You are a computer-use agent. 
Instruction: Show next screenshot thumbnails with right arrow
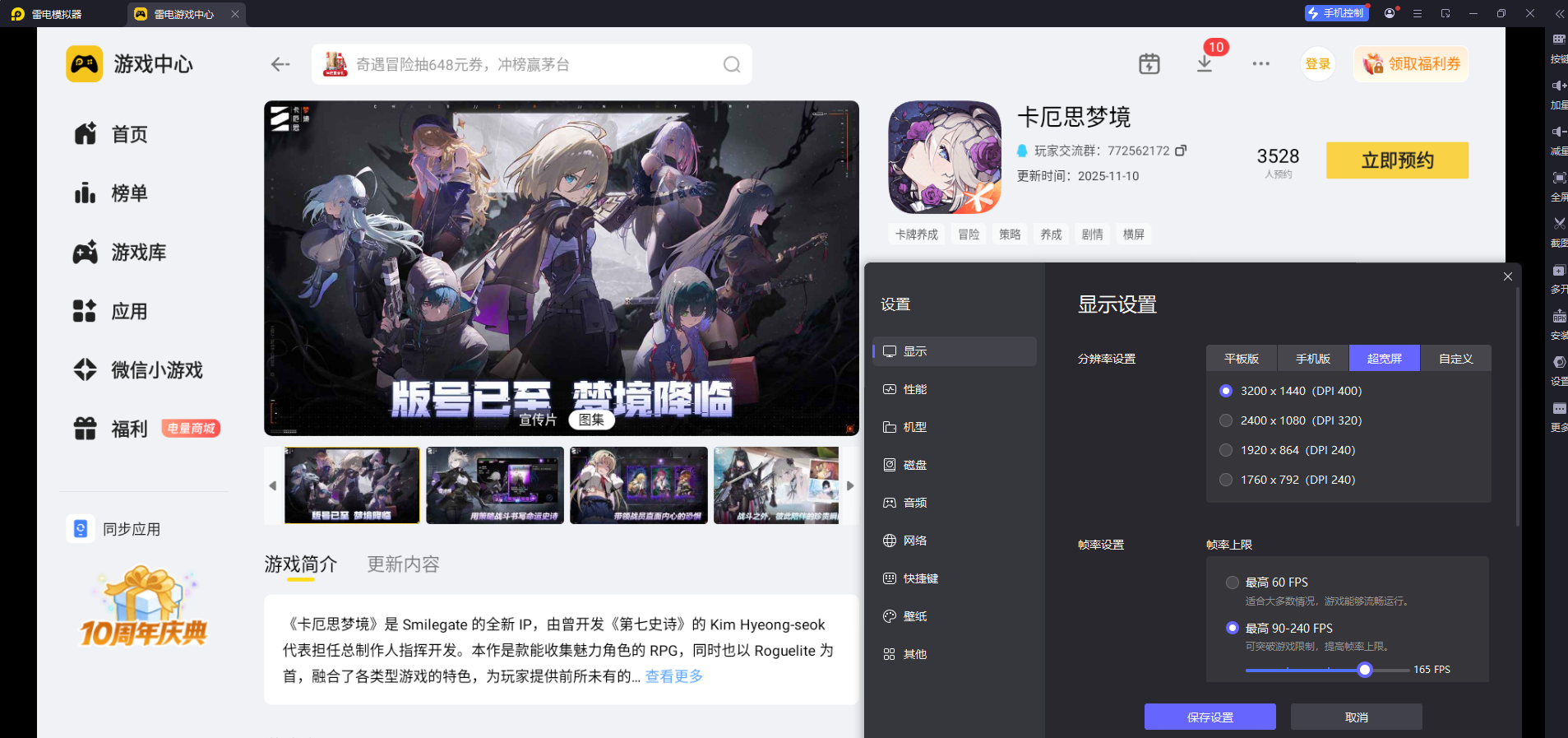[x=850, y=485]
